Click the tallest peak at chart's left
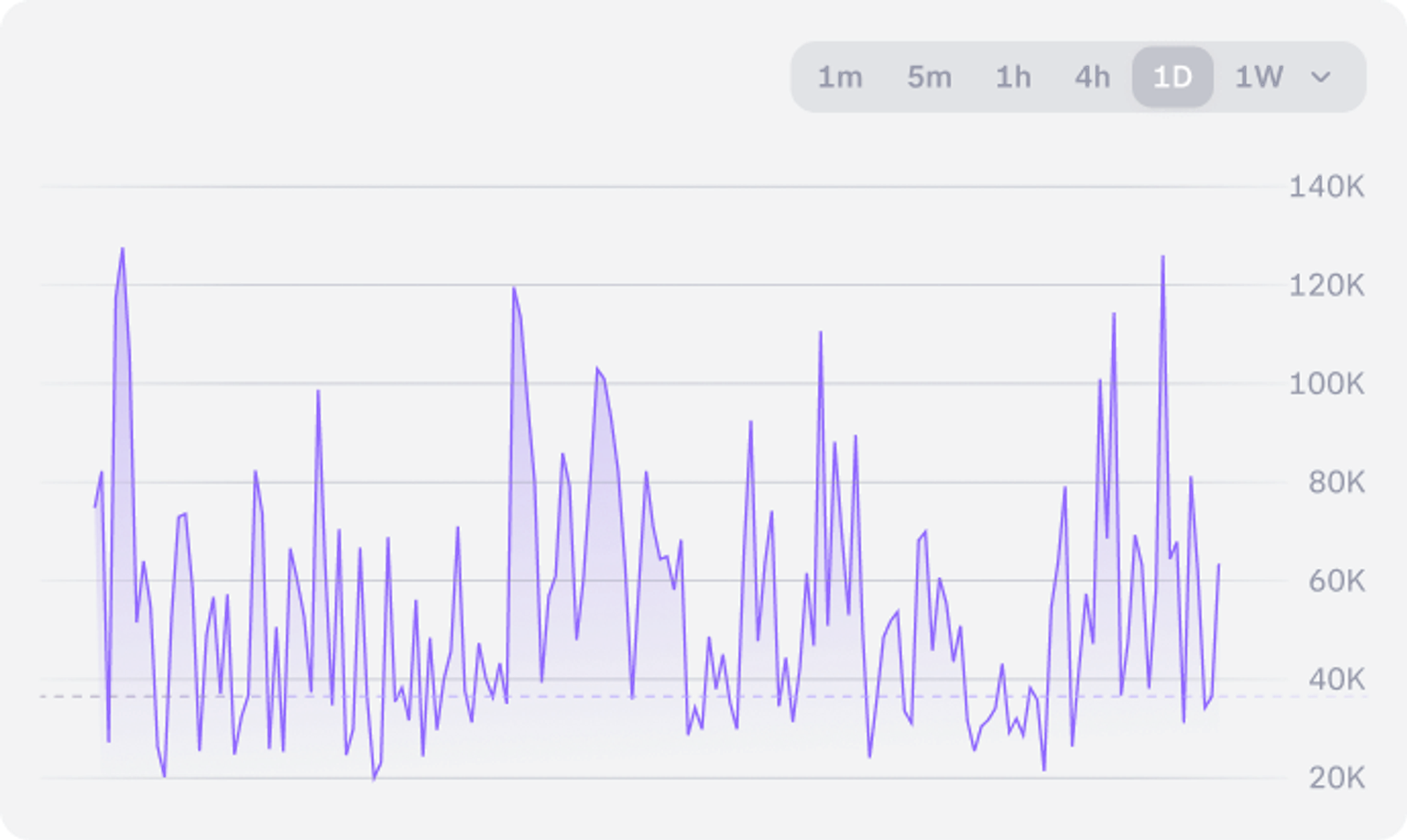This screenshot has height=840, width=1407. pyautogui.click(x=122, y=249)
